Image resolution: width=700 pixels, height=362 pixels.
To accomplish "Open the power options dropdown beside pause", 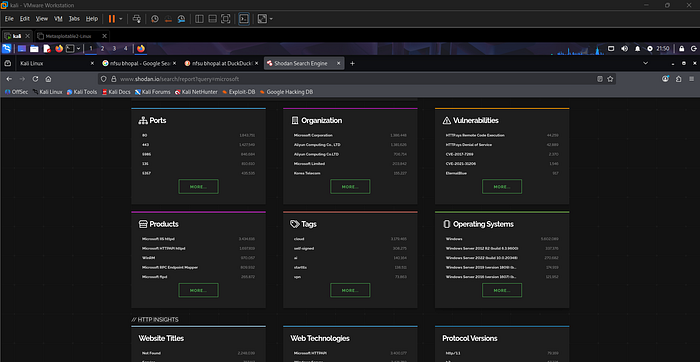I will [121, 19].
